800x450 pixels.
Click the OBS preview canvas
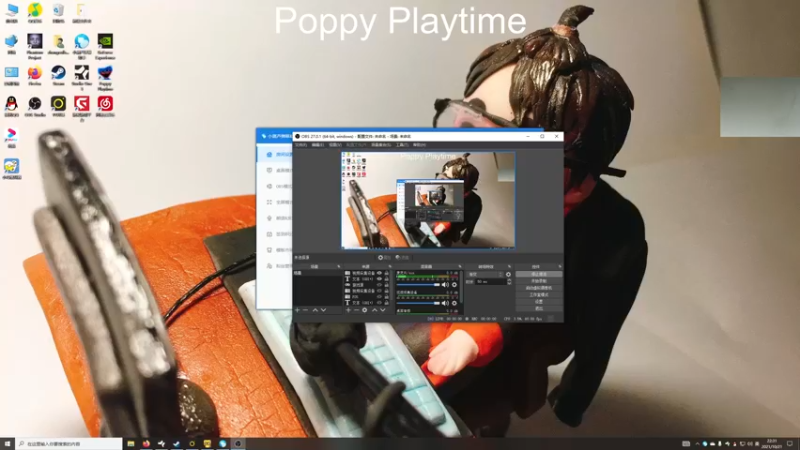coord(428,201)
